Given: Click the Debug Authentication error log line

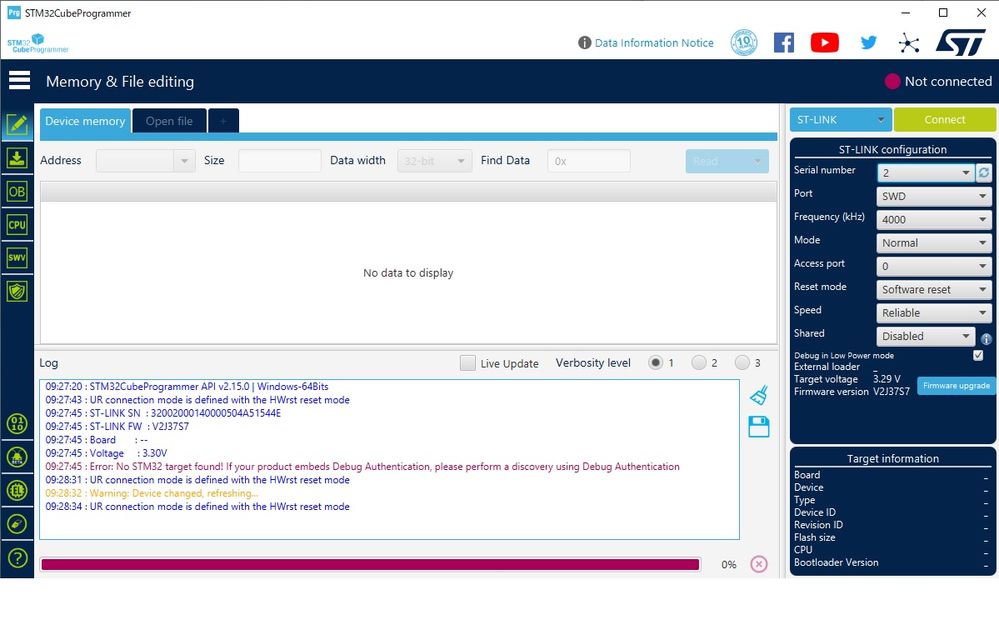Looking at the screenshot, I should 363,466.
